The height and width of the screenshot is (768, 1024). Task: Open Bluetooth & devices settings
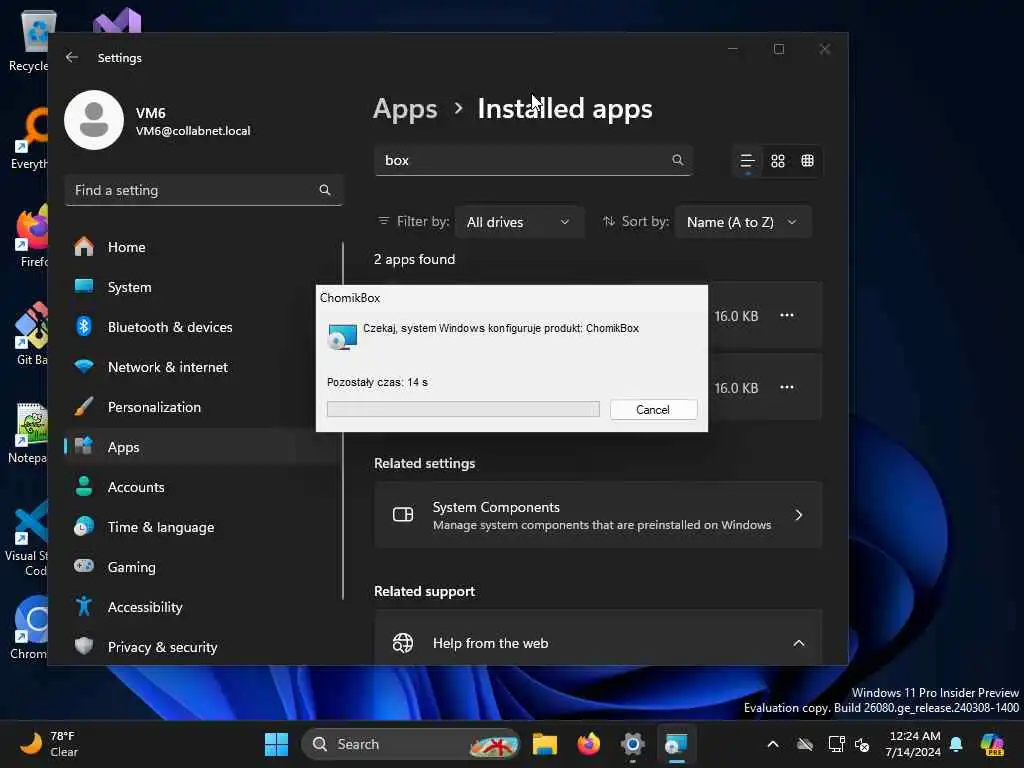pyautogui.click(x=202, y=327)
